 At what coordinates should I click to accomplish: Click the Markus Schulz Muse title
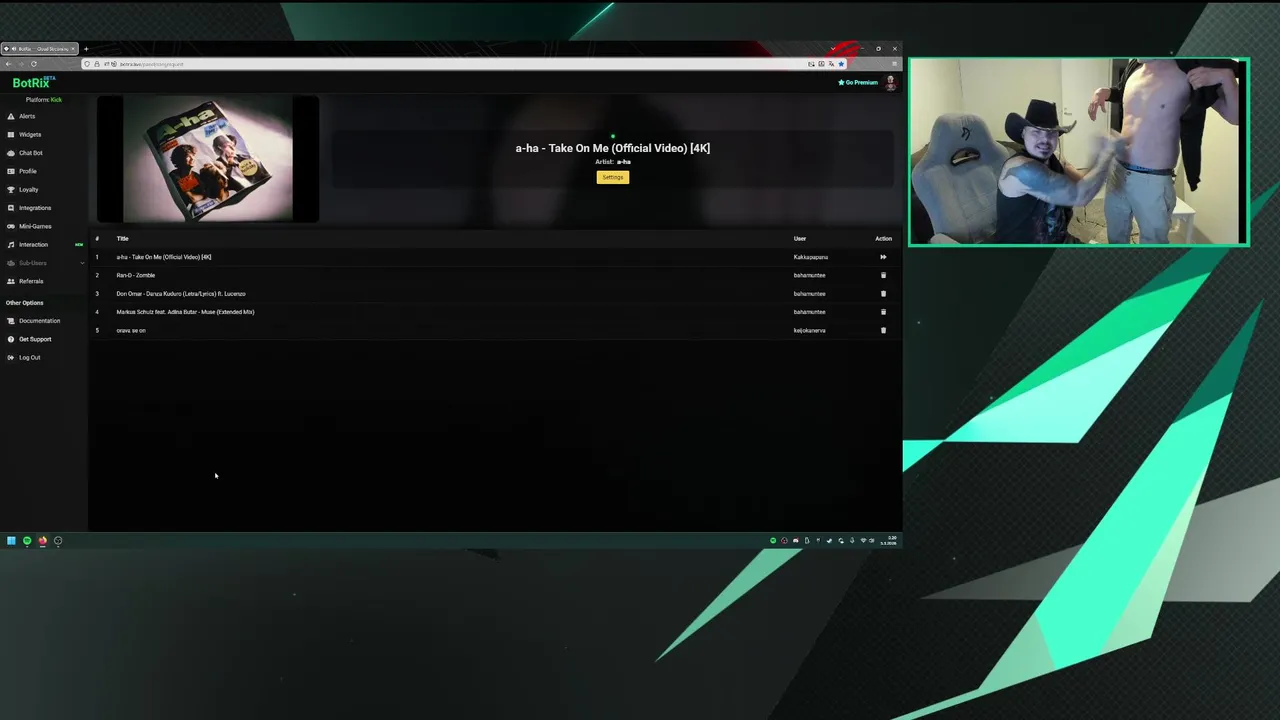[185, 312]
